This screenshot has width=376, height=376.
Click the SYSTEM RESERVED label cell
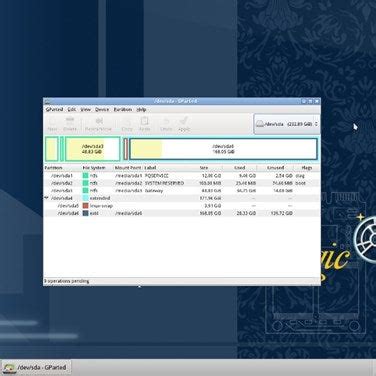point(164,183)
